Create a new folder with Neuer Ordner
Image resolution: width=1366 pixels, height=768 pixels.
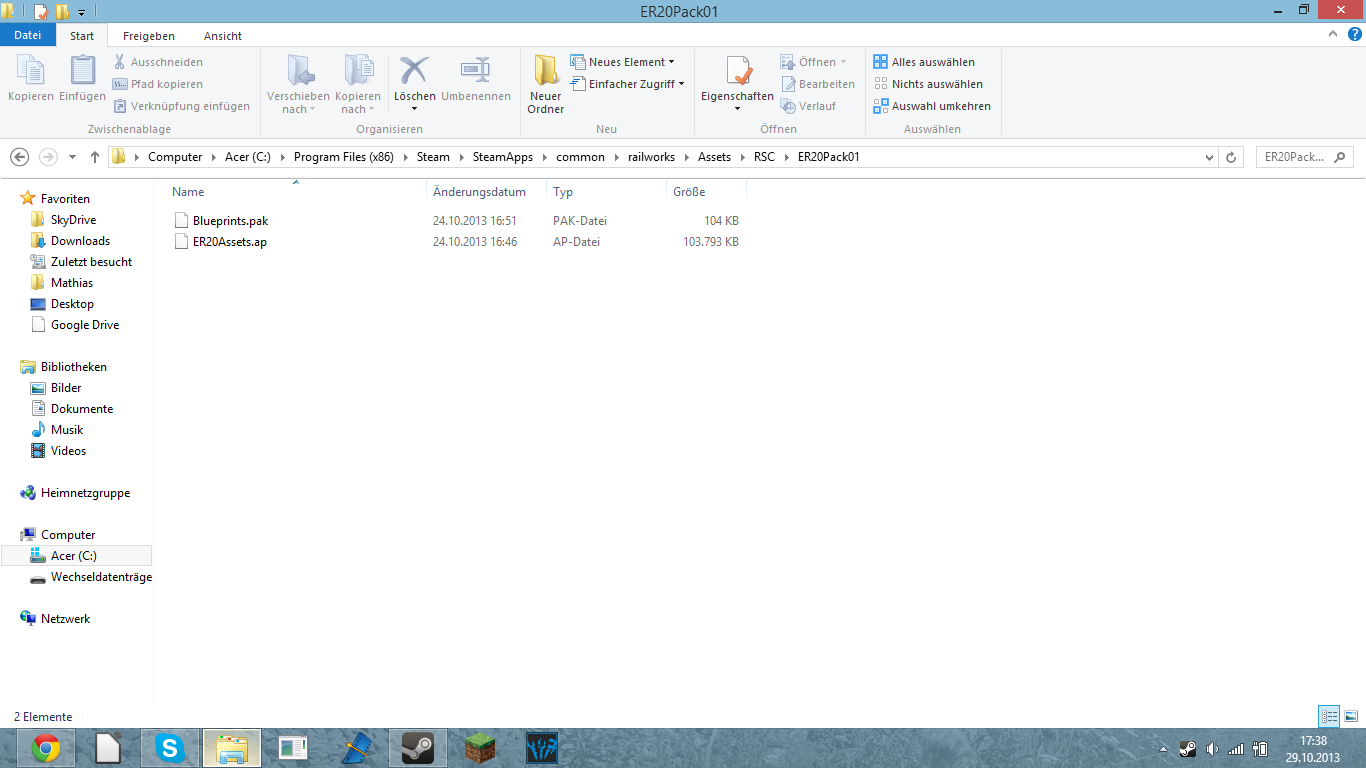click(546, 84)
